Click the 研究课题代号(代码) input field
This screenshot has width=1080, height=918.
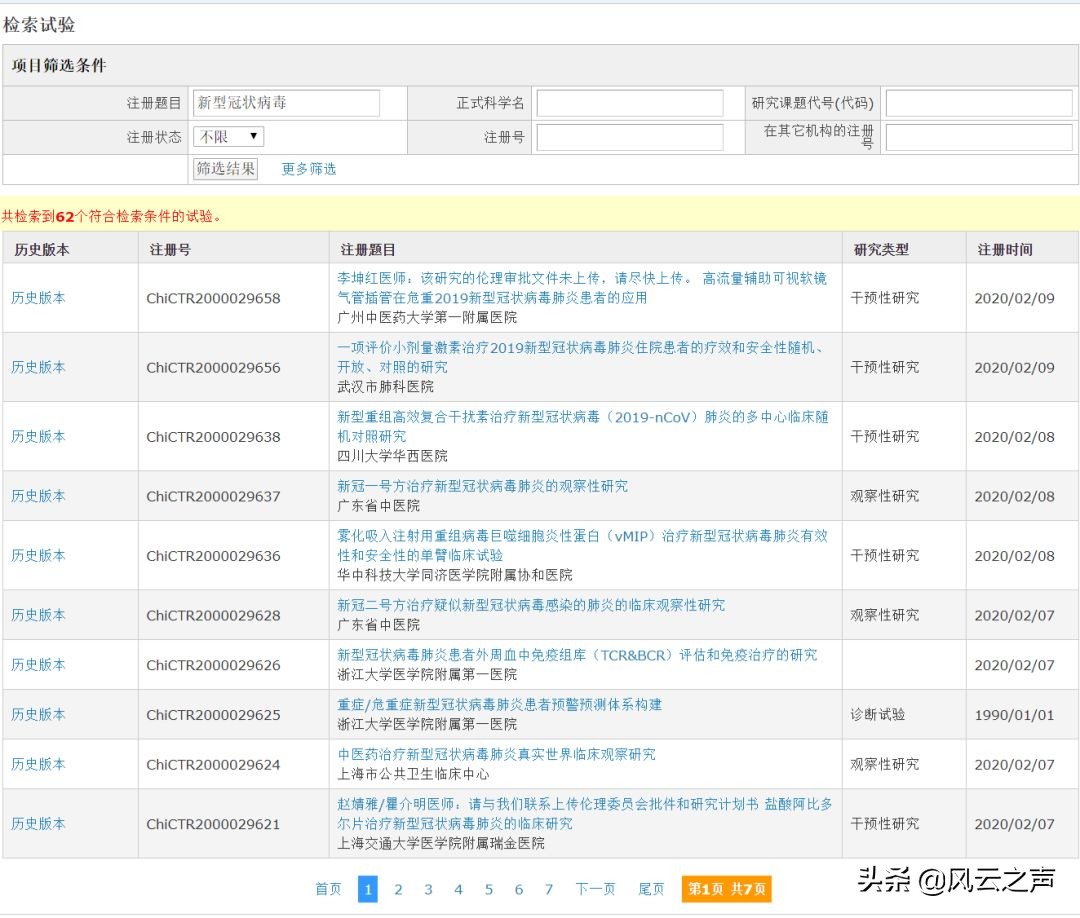[x=977, y=102]
